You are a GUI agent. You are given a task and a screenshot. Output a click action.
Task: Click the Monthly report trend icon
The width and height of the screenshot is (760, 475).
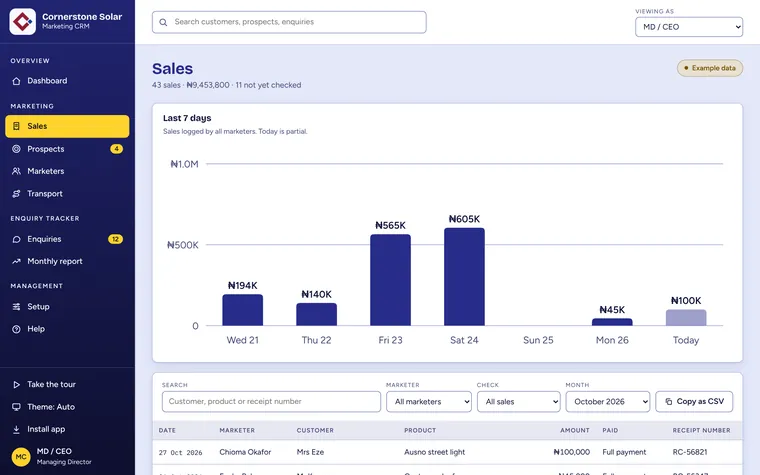coord(16,261)
